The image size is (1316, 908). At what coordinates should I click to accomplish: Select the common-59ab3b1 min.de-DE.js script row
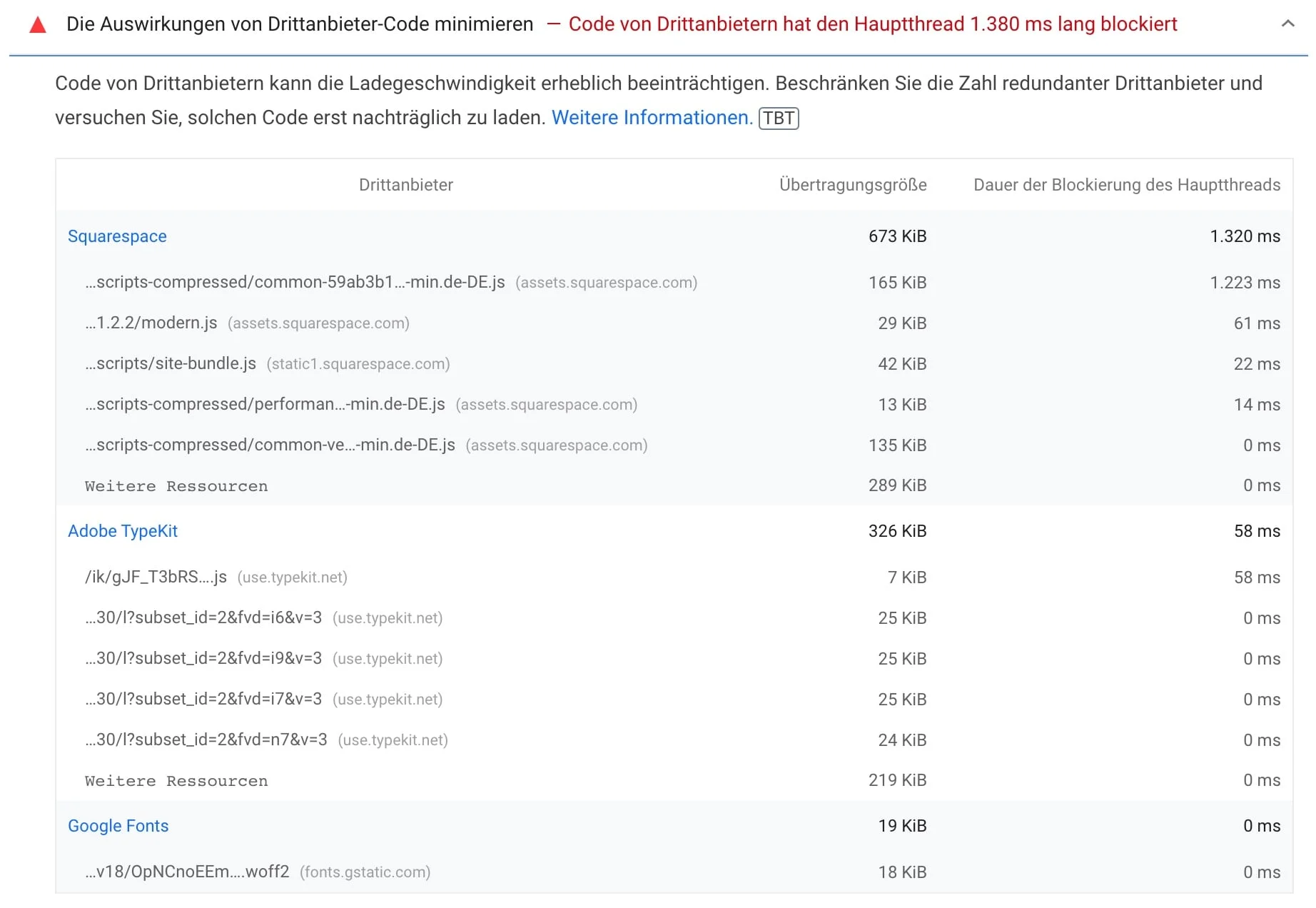click(295, 282)
